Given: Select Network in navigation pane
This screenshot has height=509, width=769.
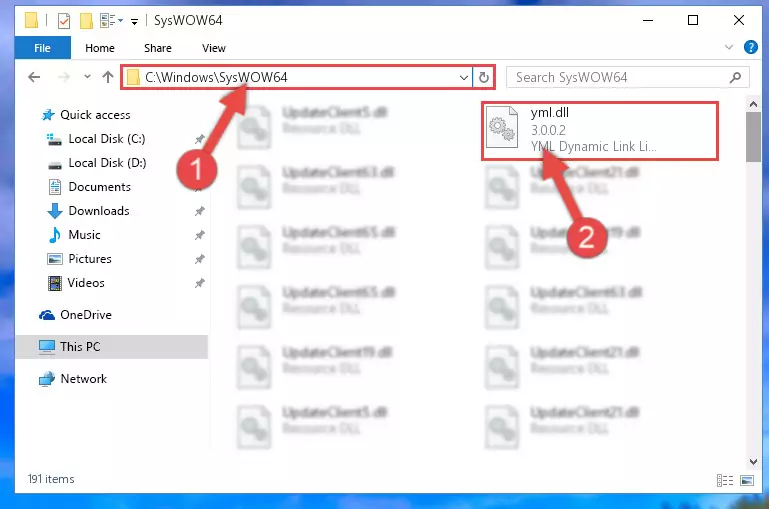Looking at the screenshot, I should coord(83,379).
